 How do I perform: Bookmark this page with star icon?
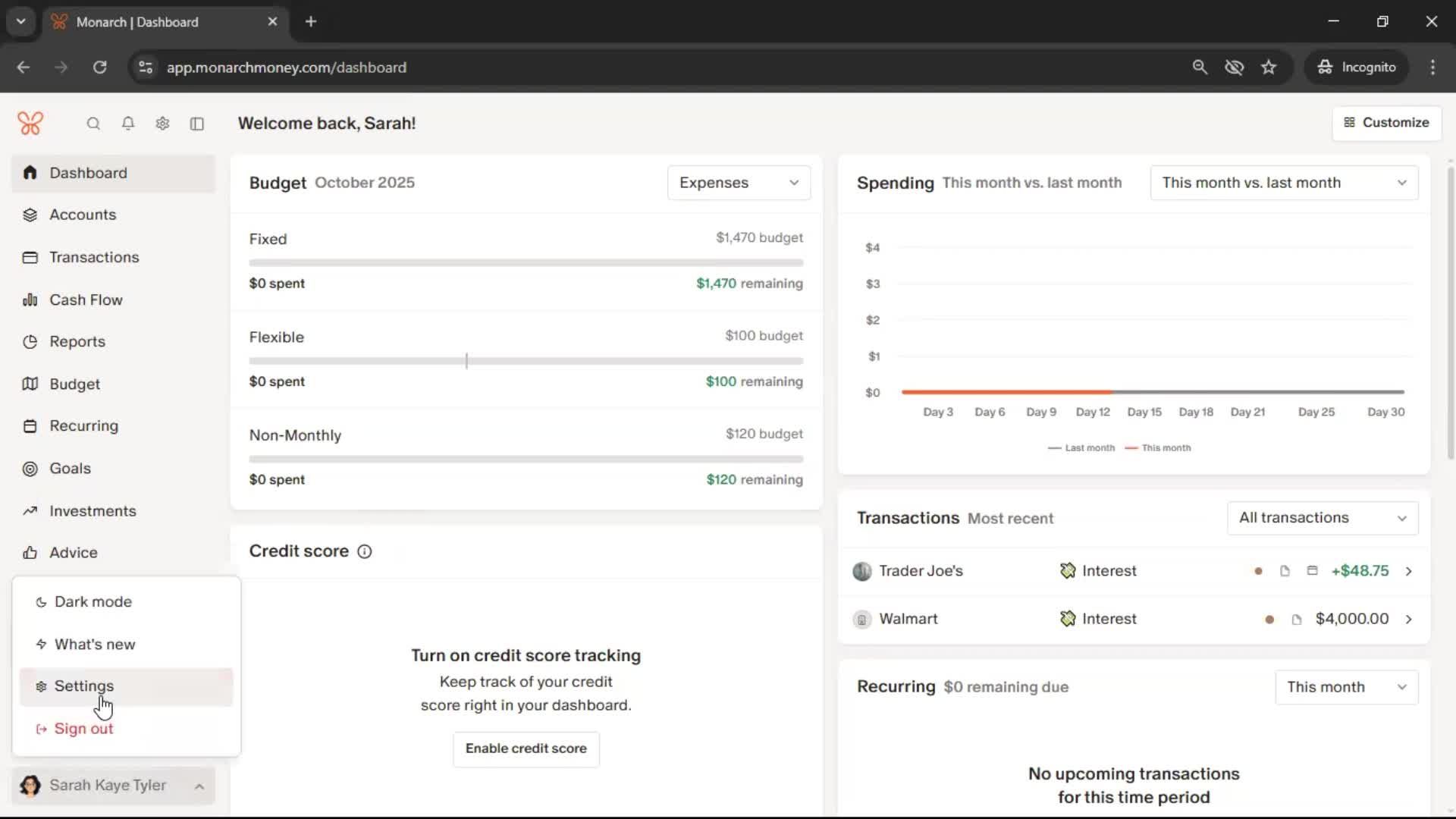pos(1269,67)
